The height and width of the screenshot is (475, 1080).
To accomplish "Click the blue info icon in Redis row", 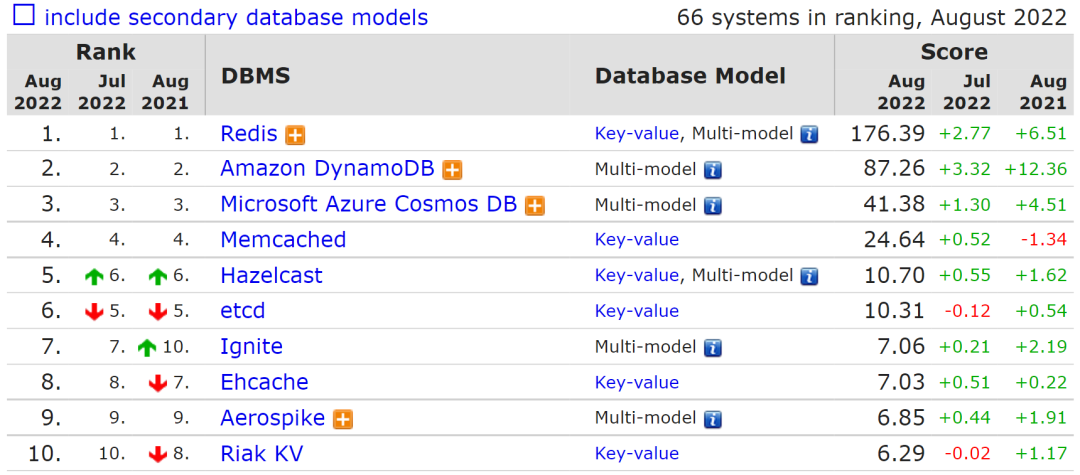I will [809, 135].
